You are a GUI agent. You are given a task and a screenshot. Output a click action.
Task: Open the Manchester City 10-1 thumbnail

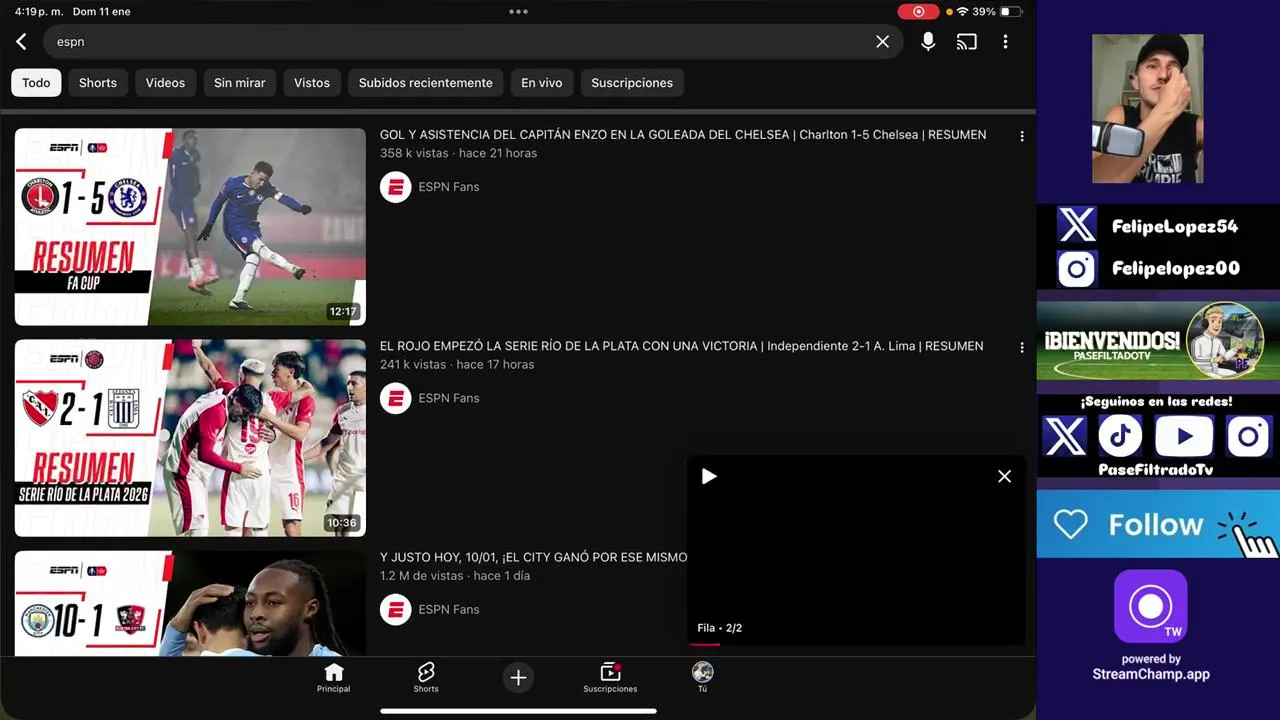(x=190, y=603)
